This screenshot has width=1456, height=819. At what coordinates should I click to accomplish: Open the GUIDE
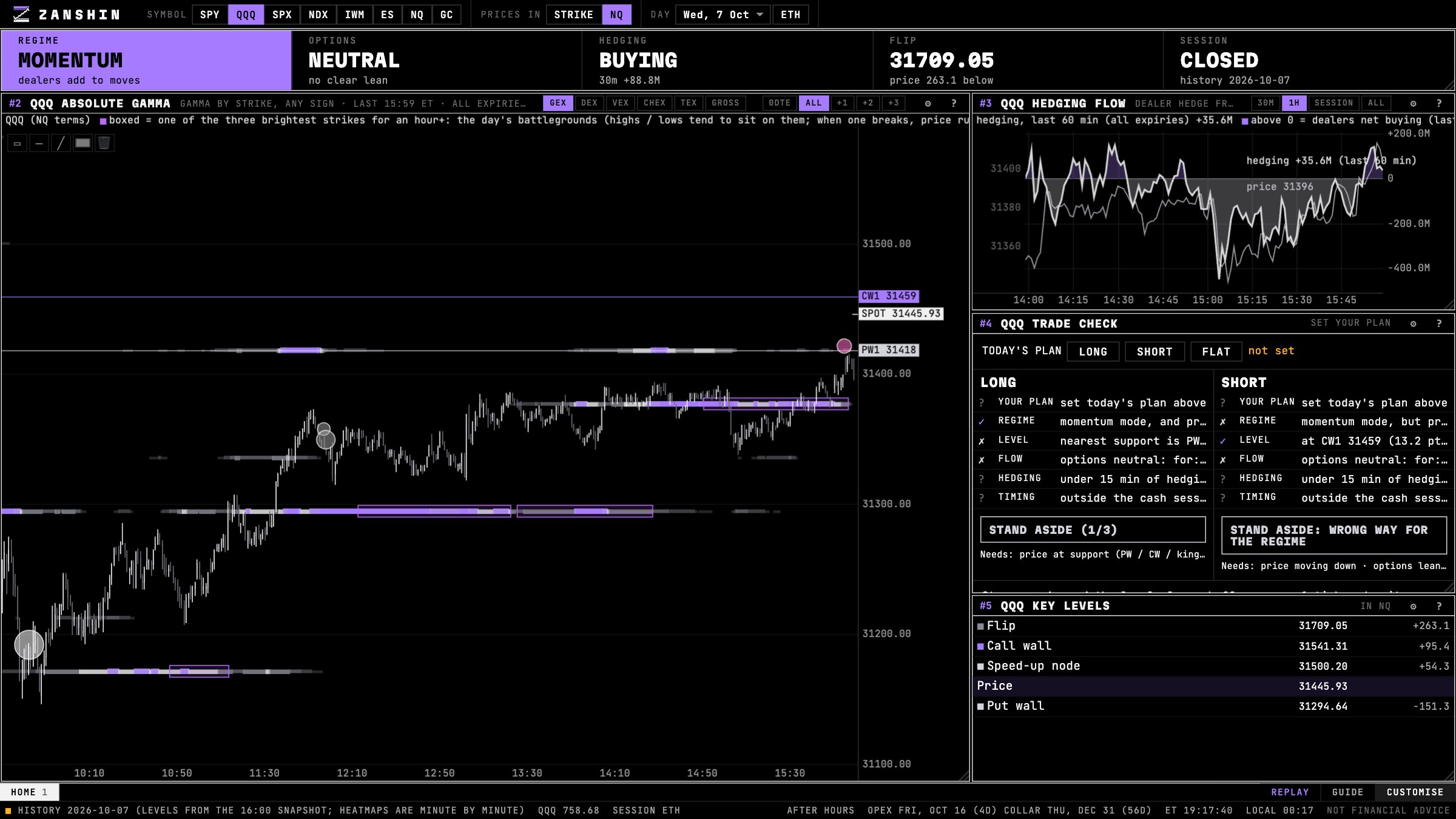click(x=1347, y=792)
